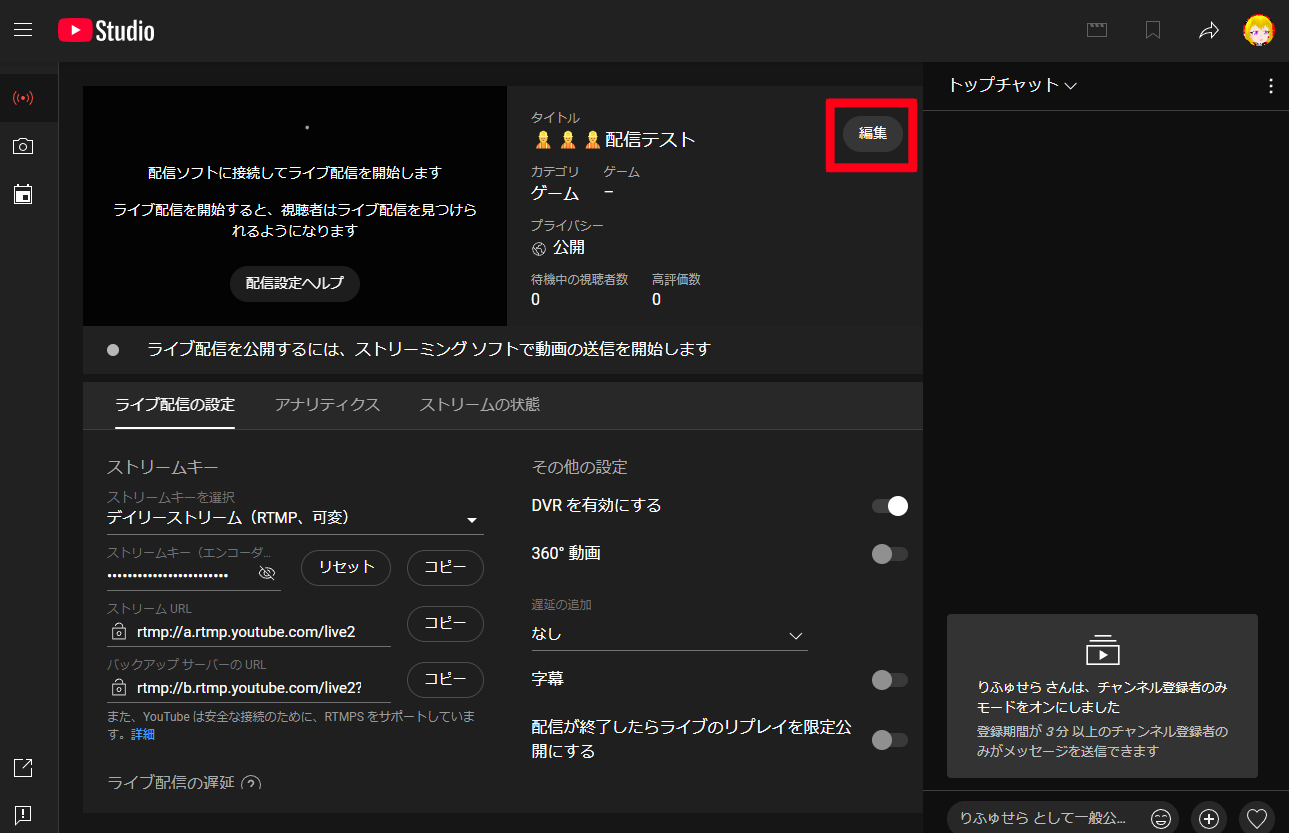Switch to the ストリームの状態 tab
This screenshot has height=833, width=1289.
479,405
